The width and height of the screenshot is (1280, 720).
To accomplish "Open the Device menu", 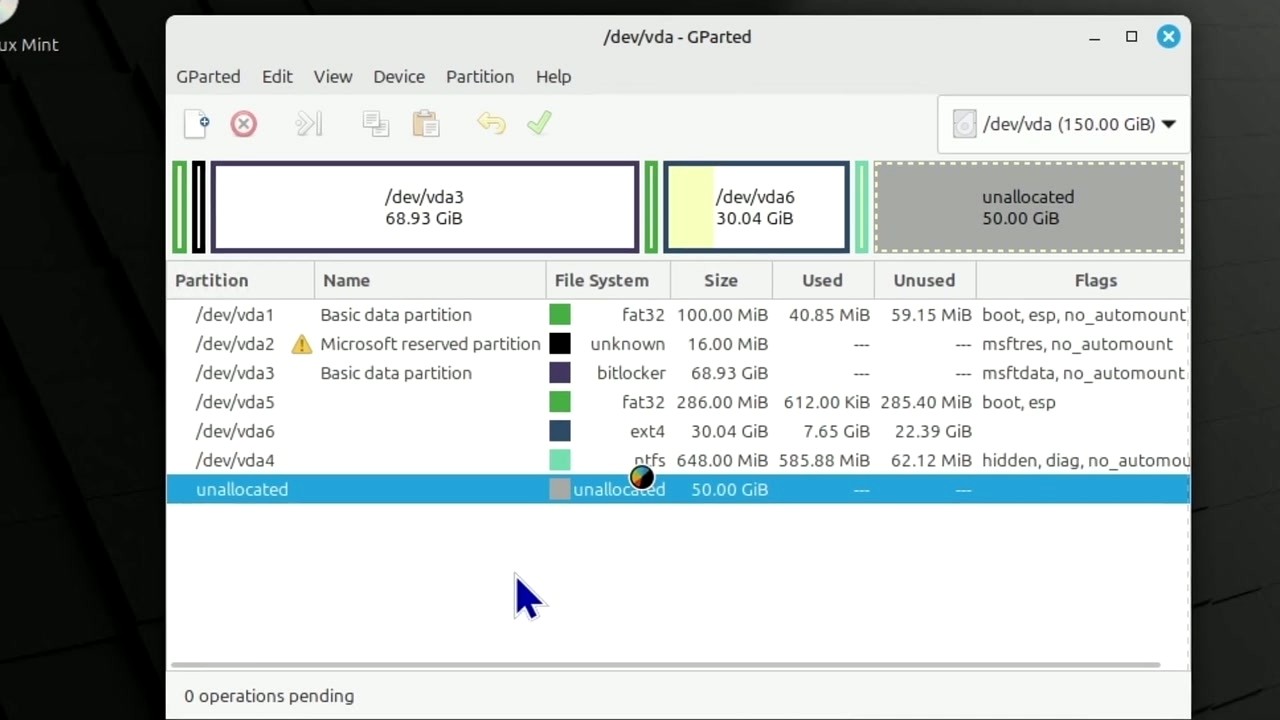I will click(x=399, y=77).
